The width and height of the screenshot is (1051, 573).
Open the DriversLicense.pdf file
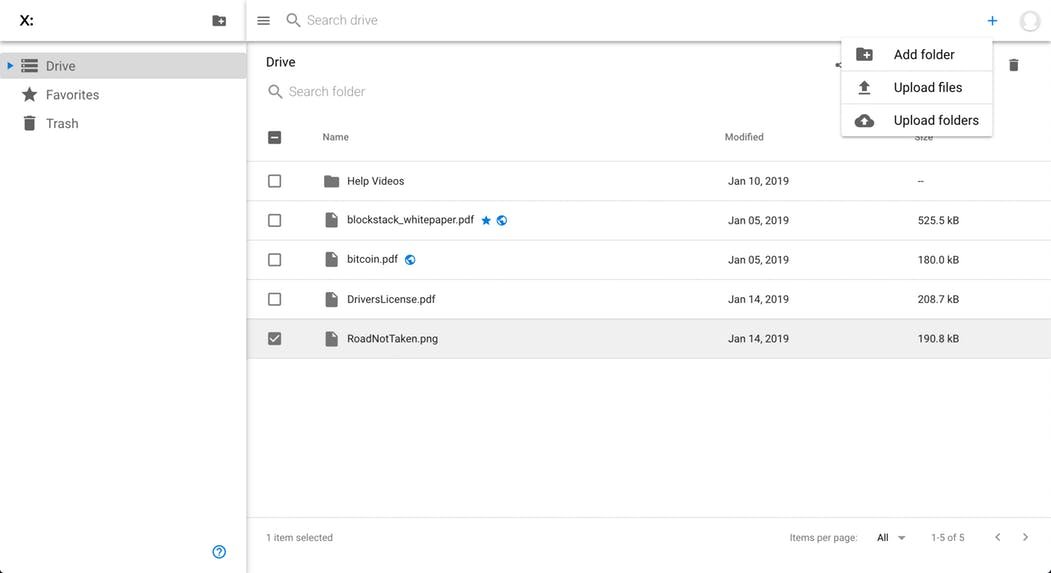coord(391,299)
